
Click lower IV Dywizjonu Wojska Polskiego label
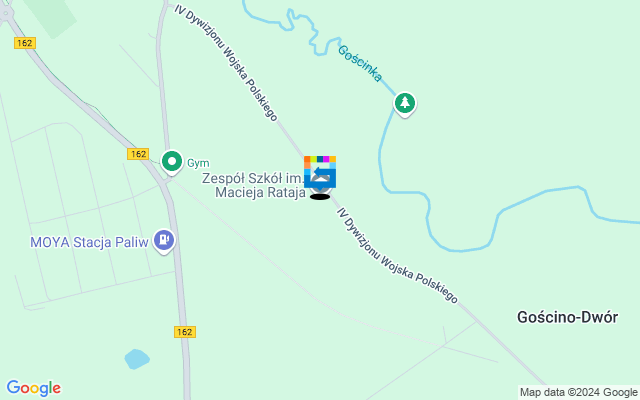(x=397, y=256)
